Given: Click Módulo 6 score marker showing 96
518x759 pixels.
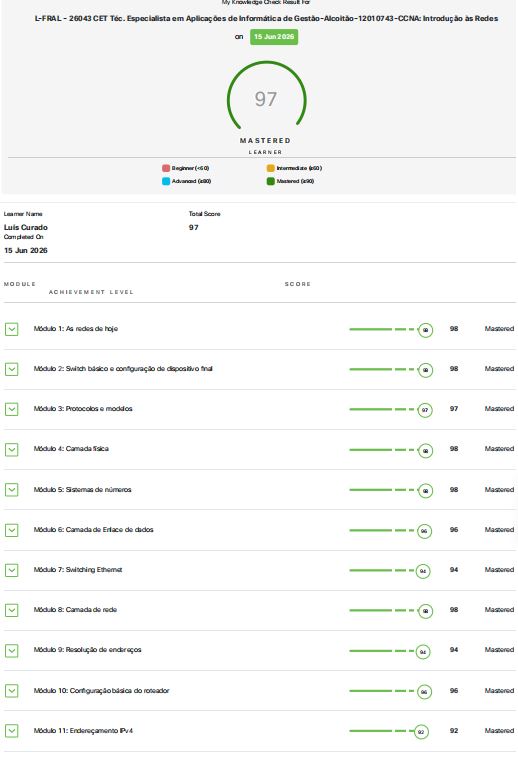Looking at the screenshot, I should point(424,531).
